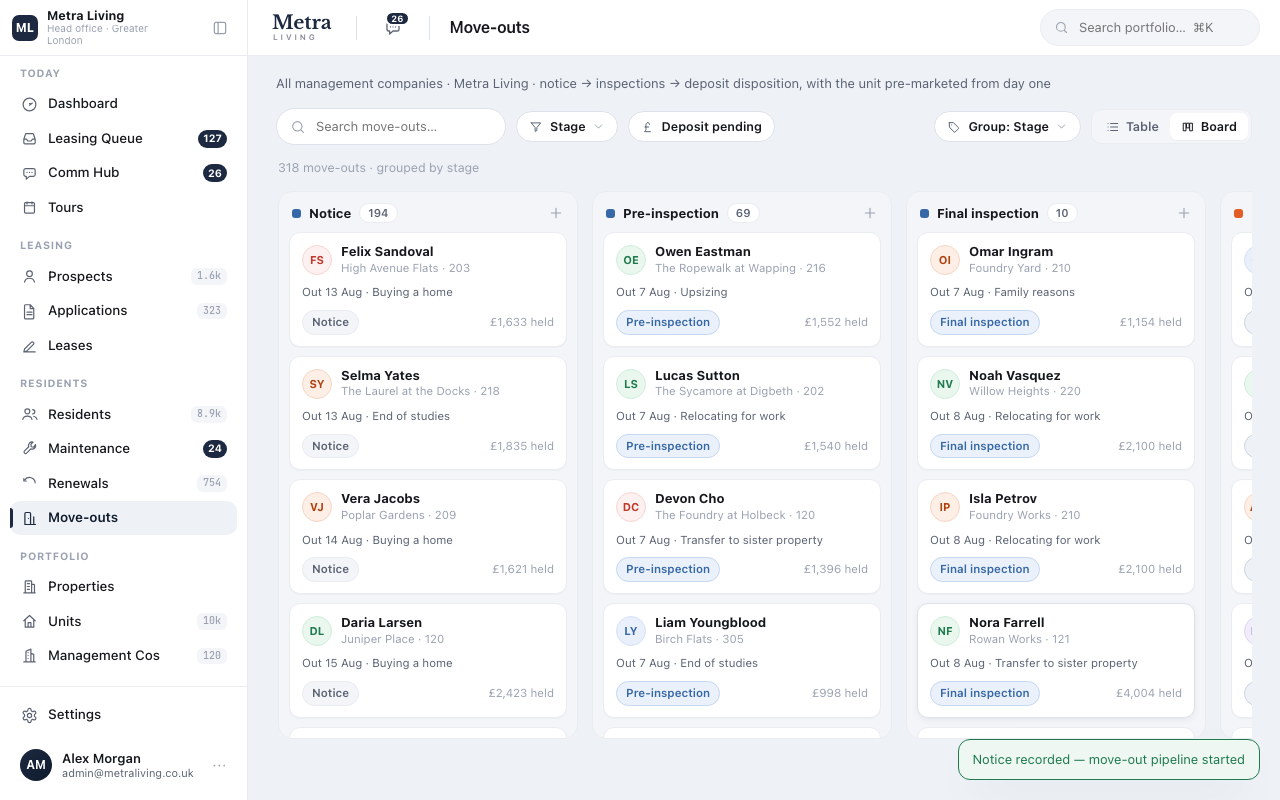Toggle the Deposit pending filter

(701, 127)
